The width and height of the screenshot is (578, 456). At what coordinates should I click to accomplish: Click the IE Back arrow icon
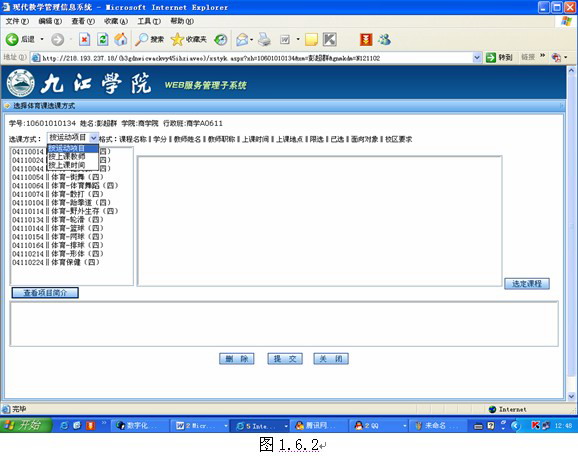(x=12, y=39)
